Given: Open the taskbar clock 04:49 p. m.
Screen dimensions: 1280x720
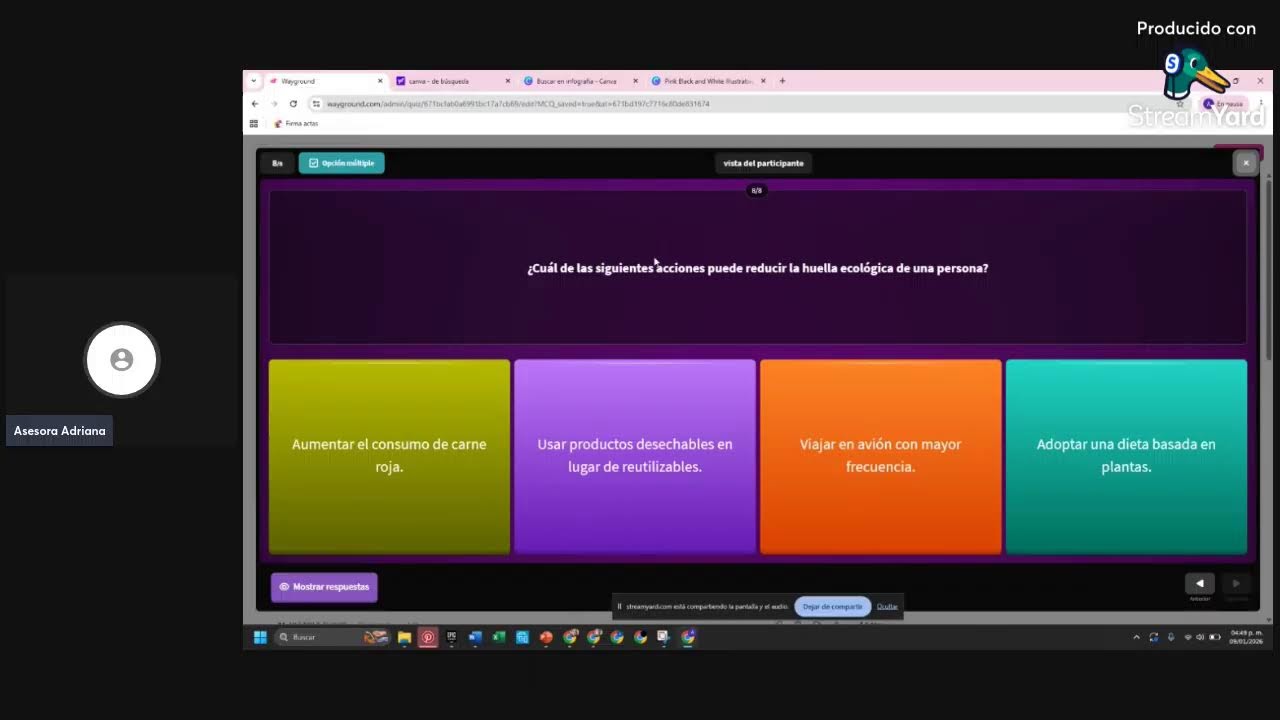Looking at the screenshot, I should coord(1246,637).
